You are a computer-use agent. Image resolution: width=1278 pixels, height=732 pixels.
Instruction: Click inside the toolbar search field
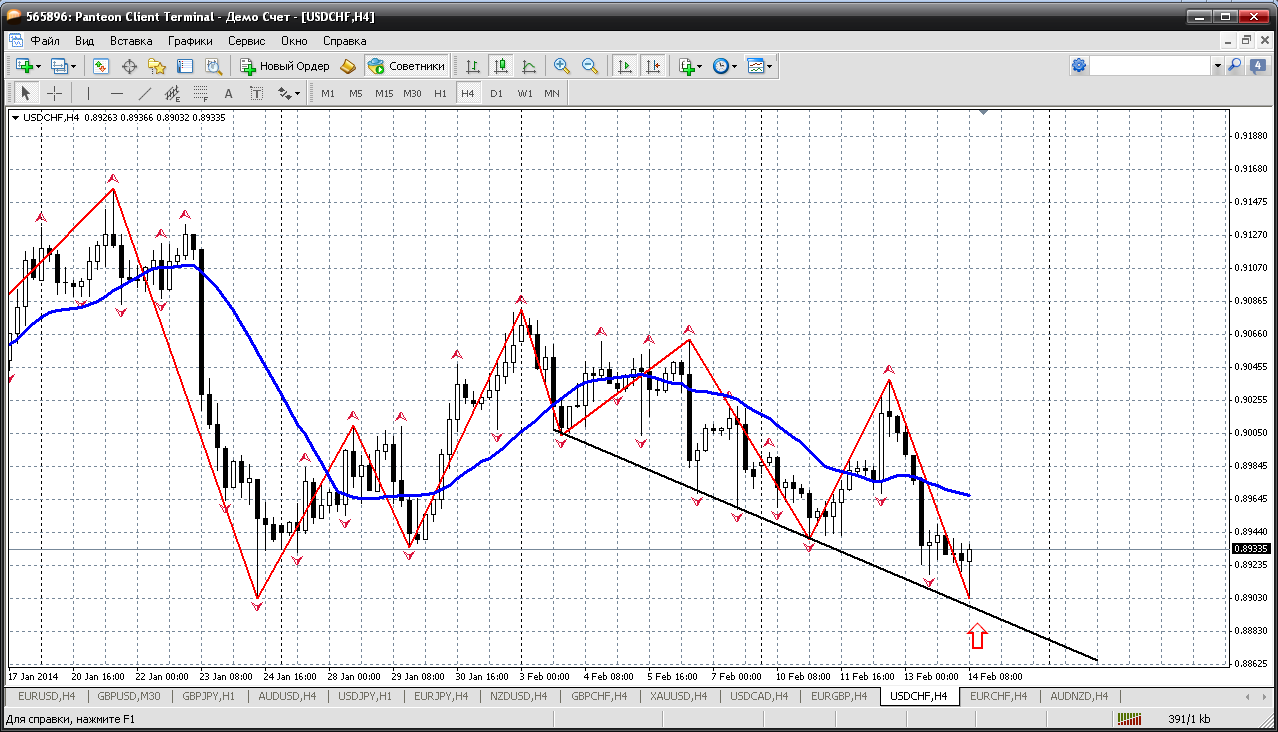click(1150, 65)
